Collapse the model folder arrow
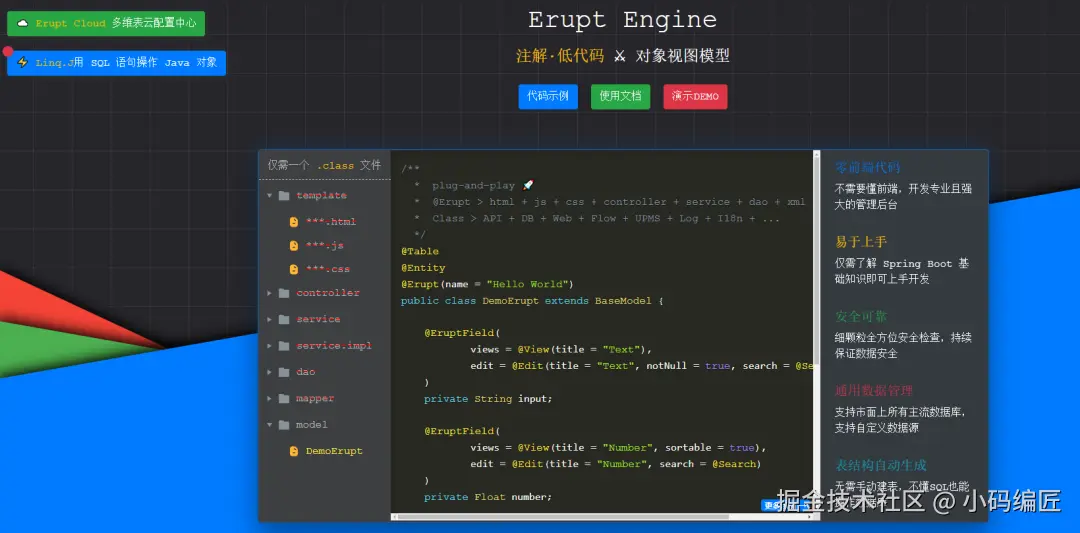The height and width of the screenshot is (533, 1080). click(270, 425)
